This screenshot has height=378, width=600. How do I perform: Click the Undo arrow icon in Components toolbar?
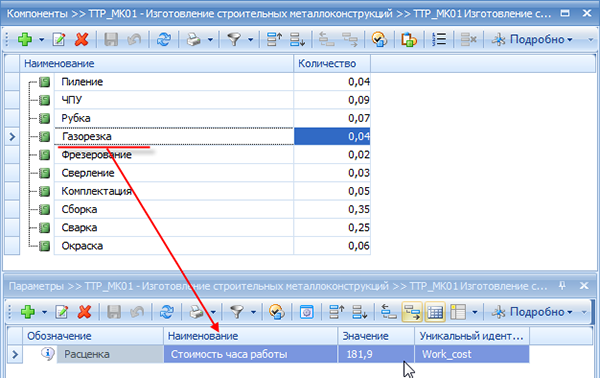click(134, 39)
